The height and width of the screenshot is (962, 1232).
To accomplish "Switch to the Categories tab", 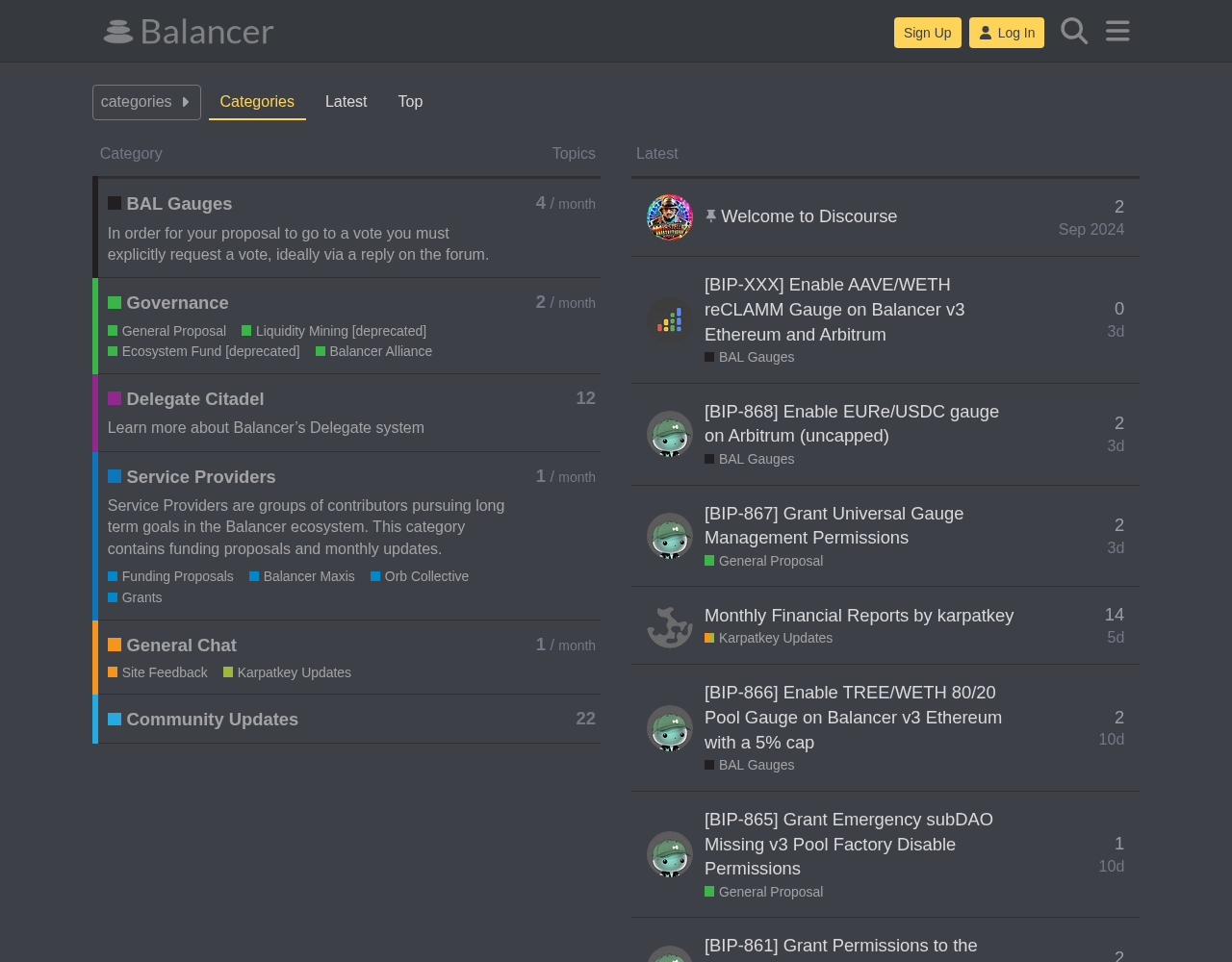I will (257, 102).
